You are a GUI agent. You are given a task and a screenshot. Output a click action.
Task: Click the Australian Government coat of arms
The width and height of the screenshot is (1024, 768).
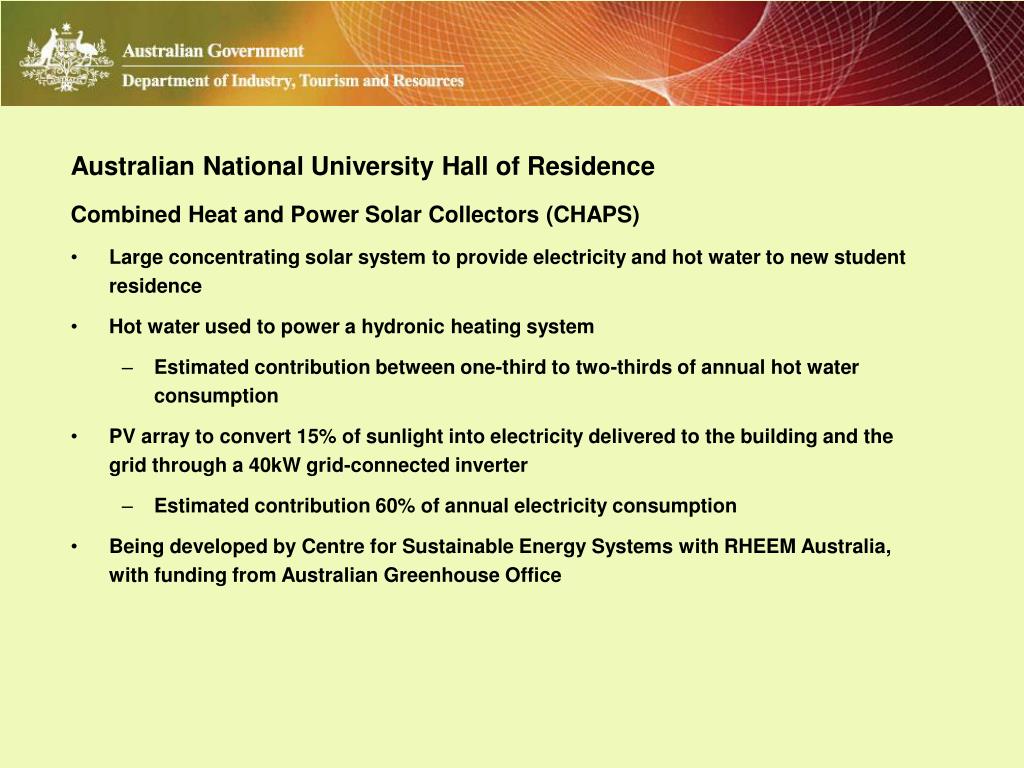coord(66,57)
